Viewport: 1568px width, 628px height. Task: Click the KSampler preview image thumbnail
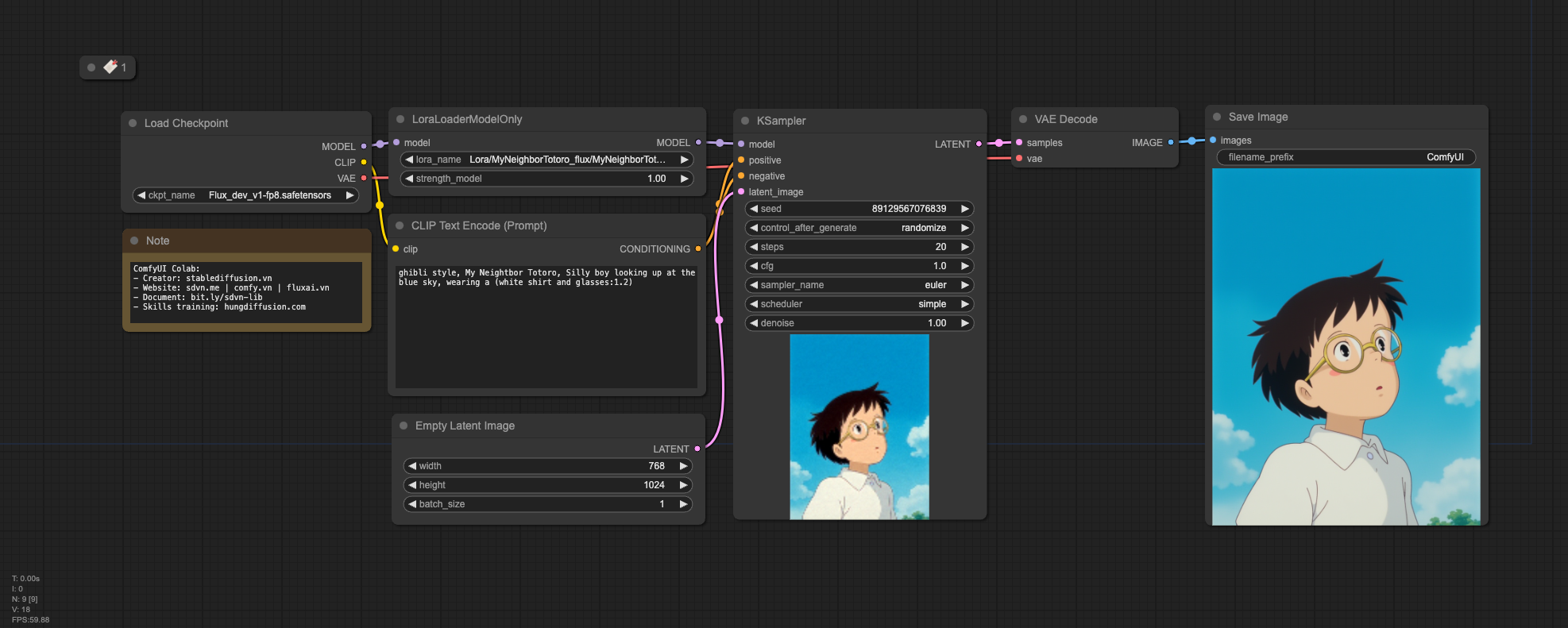point(859,427)
